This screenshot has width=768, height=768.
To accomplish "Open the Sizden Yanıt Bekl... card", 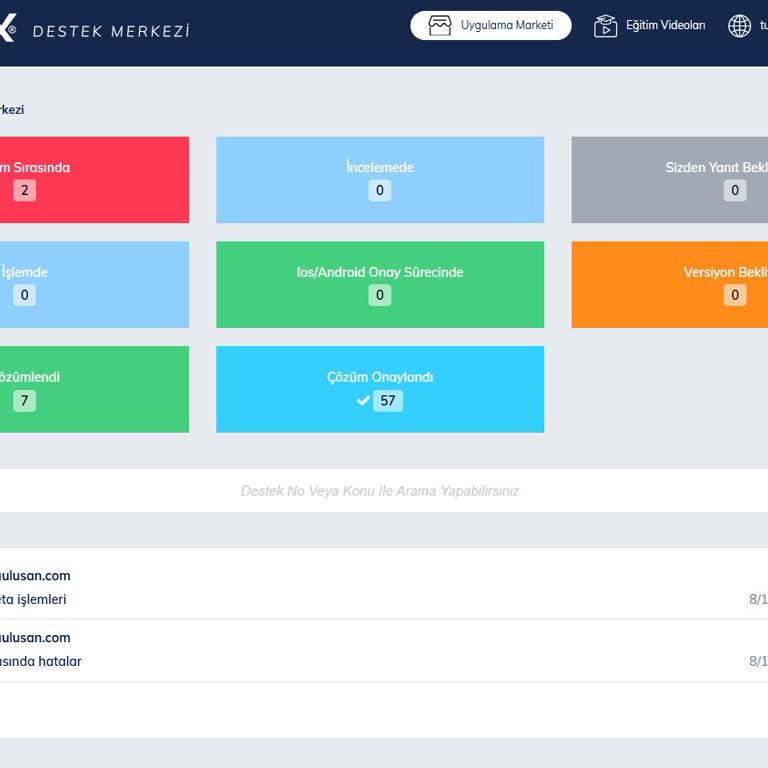I will tap(670, 180).
